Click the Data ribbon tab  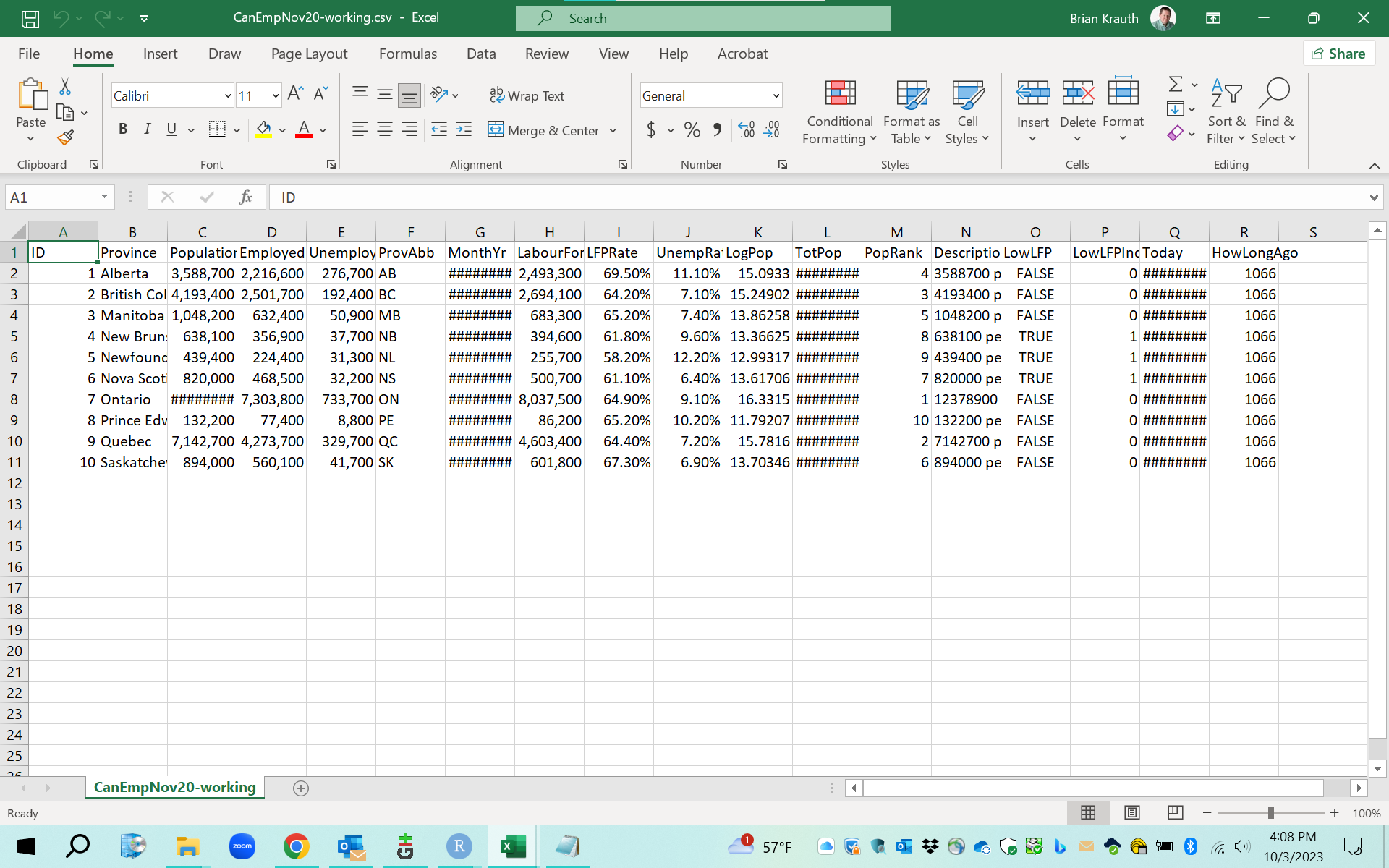tap(481, 53)
